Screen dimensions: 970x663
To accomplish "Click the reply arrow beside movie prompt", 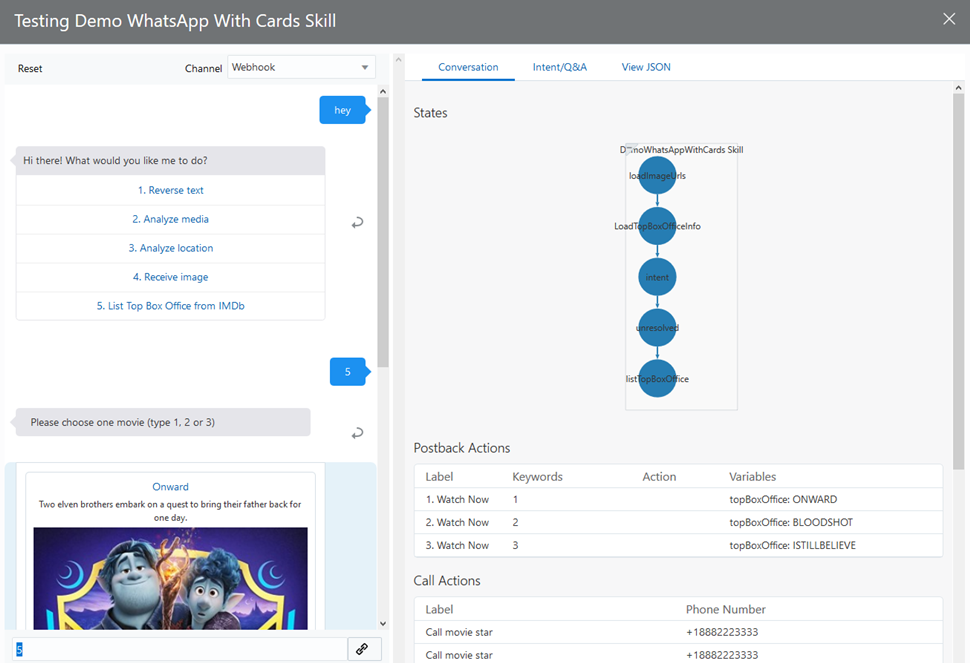I will click(x=357, y=433).
